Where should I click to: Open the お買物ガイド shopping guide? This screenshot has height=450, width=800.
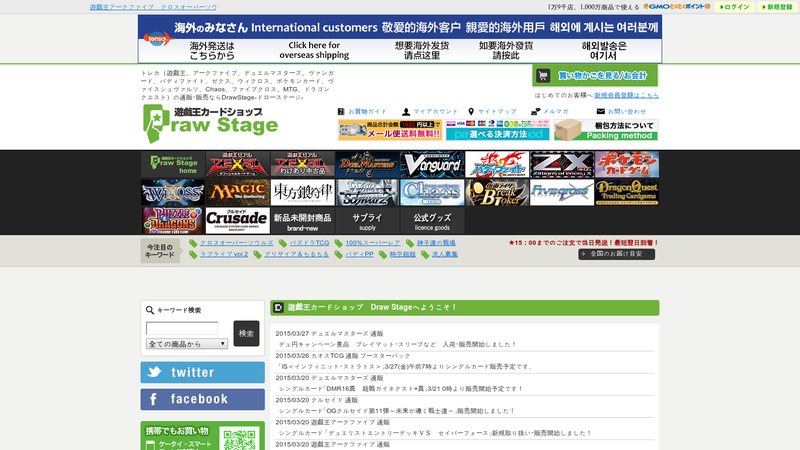click(362, 111)
